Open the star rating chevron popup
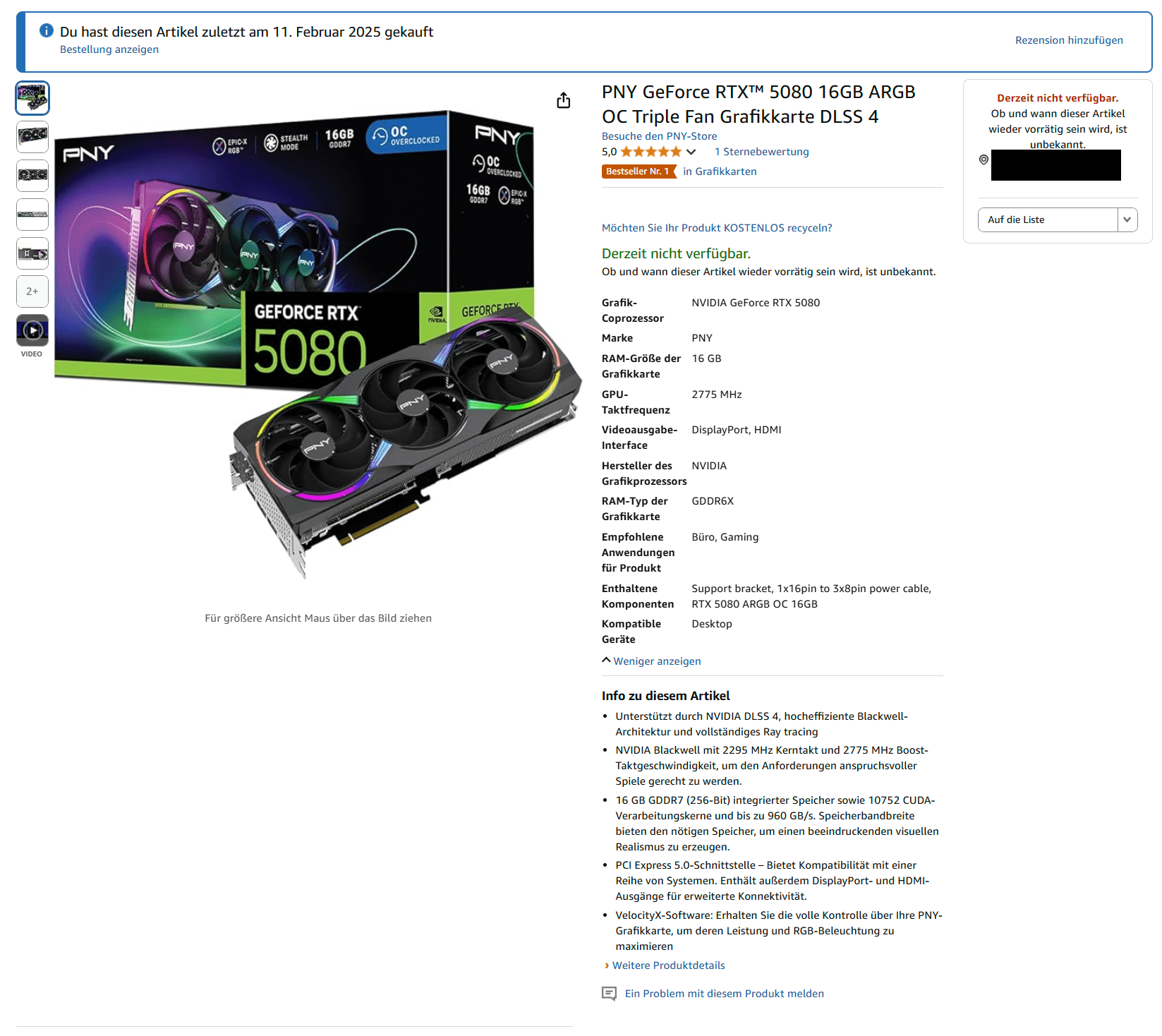This screenshot has height=1036, width=1162. [691, 152]
